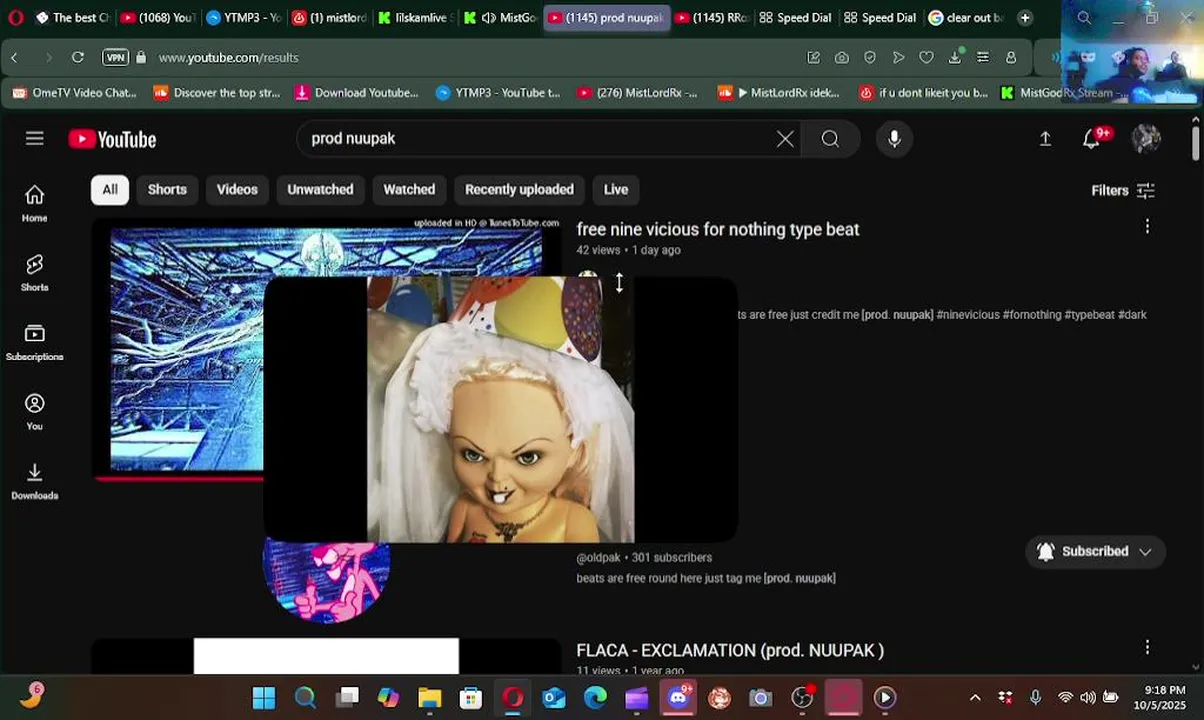The width and height of the screenshot is (1204, 720).
Task: Go back with the Opera back arrow
Action: [14, 57]
